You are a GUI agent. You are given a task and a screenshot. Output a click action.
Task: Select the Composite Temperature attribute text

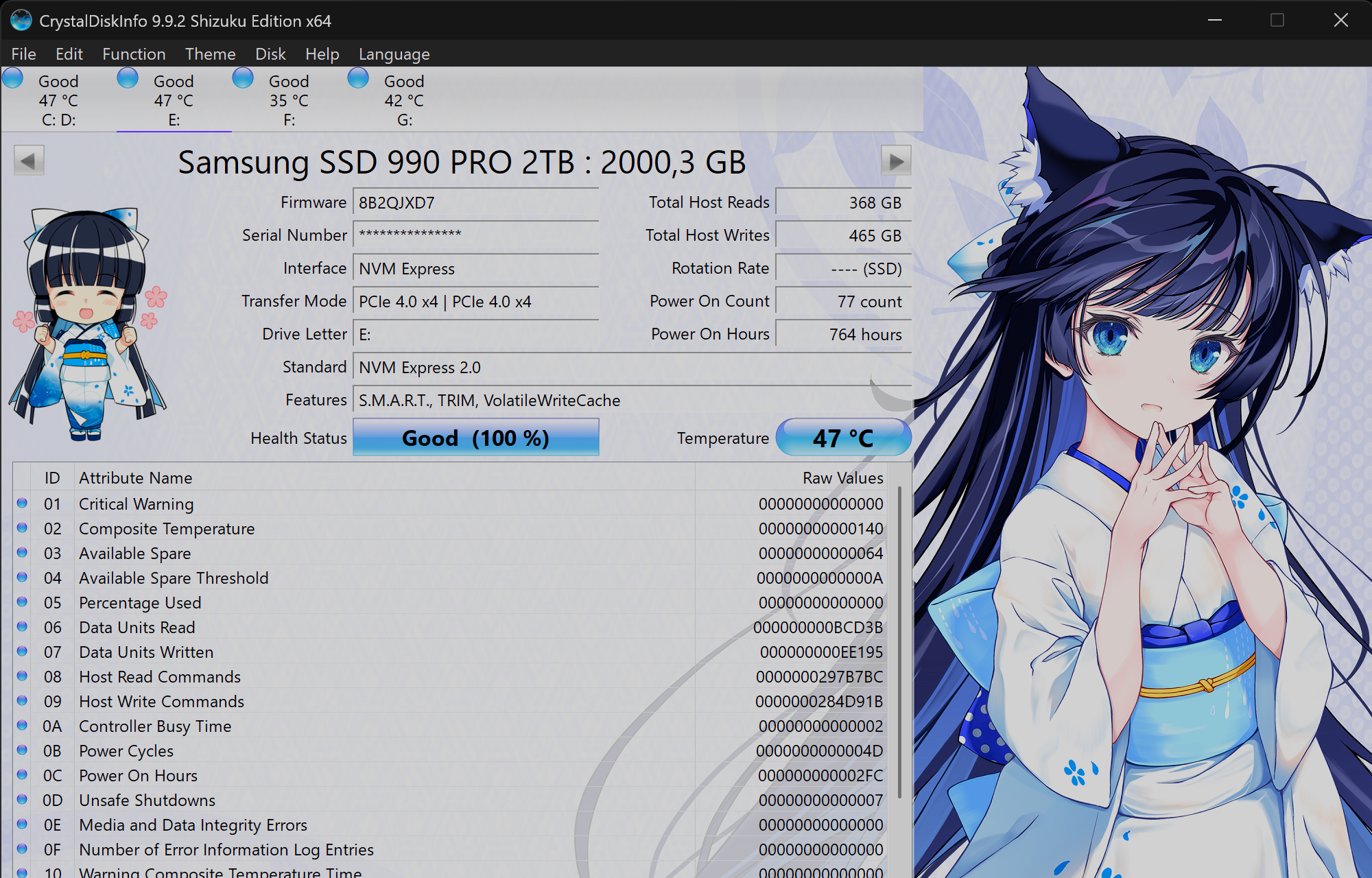[167, 529]
